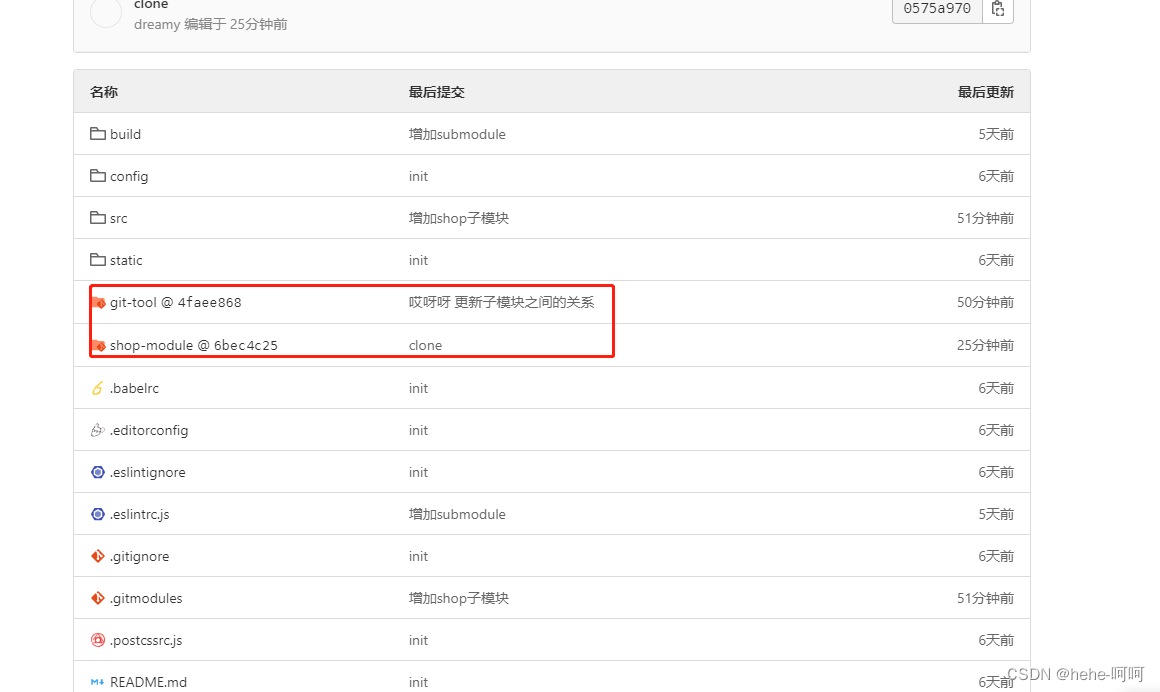Open src's last commit 增加shop子模块
The image size is (1160, 692).
click(x=459, y=218)
